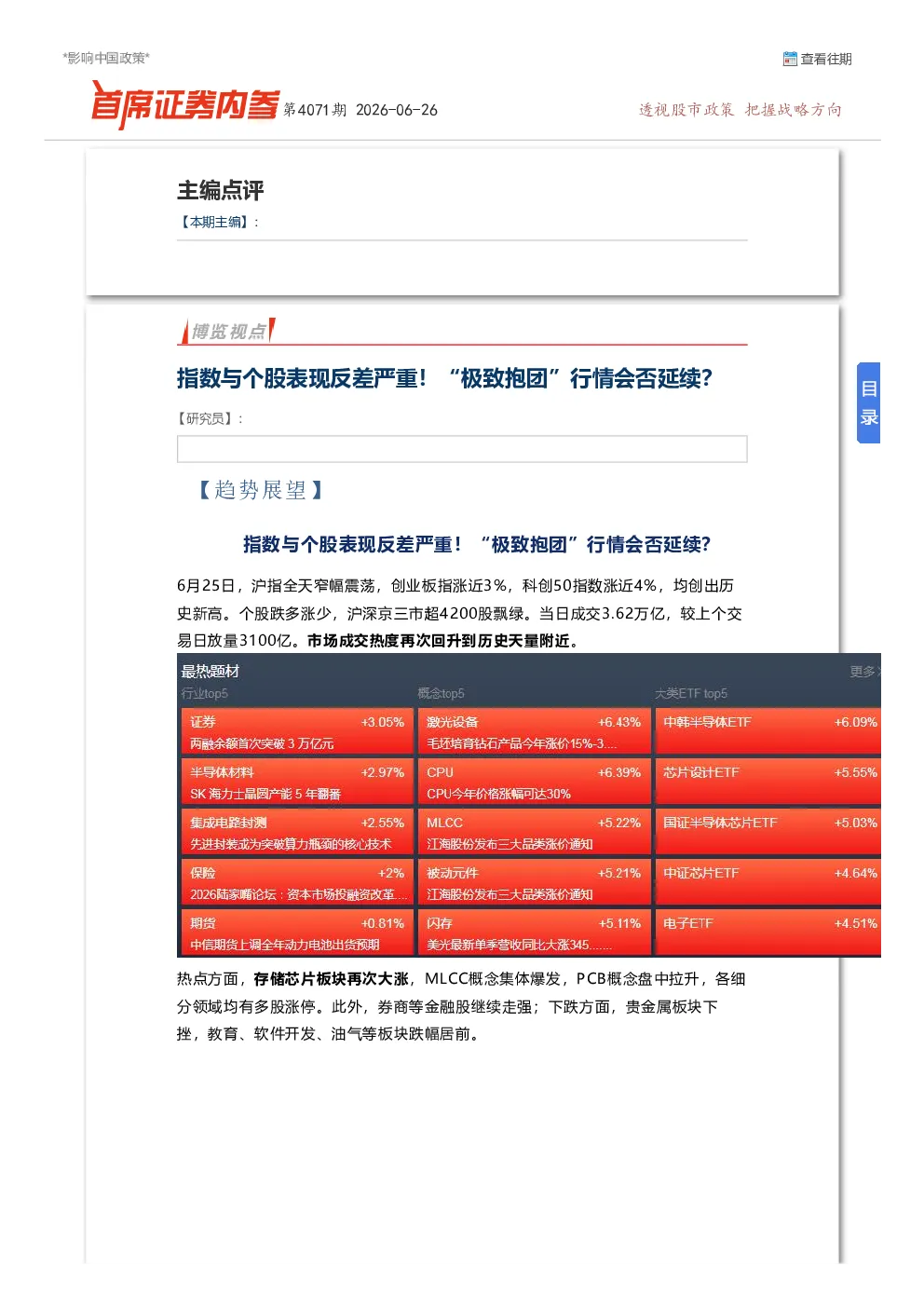Screen dimensions: 924x1307
Task: Click the SK海力士晶圆产能 news line
Action: pos(265,794)
